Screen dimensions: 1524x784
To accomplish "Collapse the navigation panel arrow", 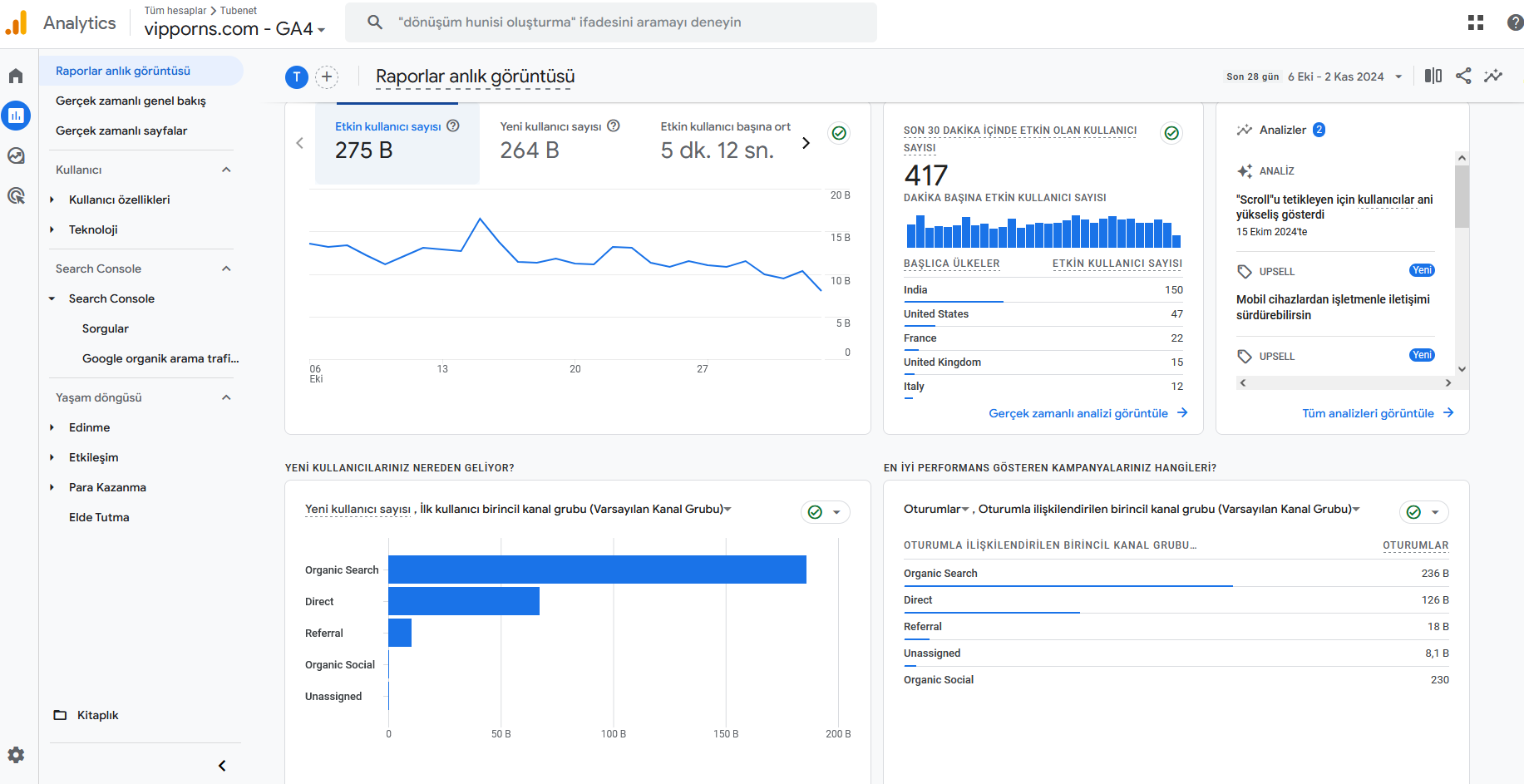I will pos(222,766).
